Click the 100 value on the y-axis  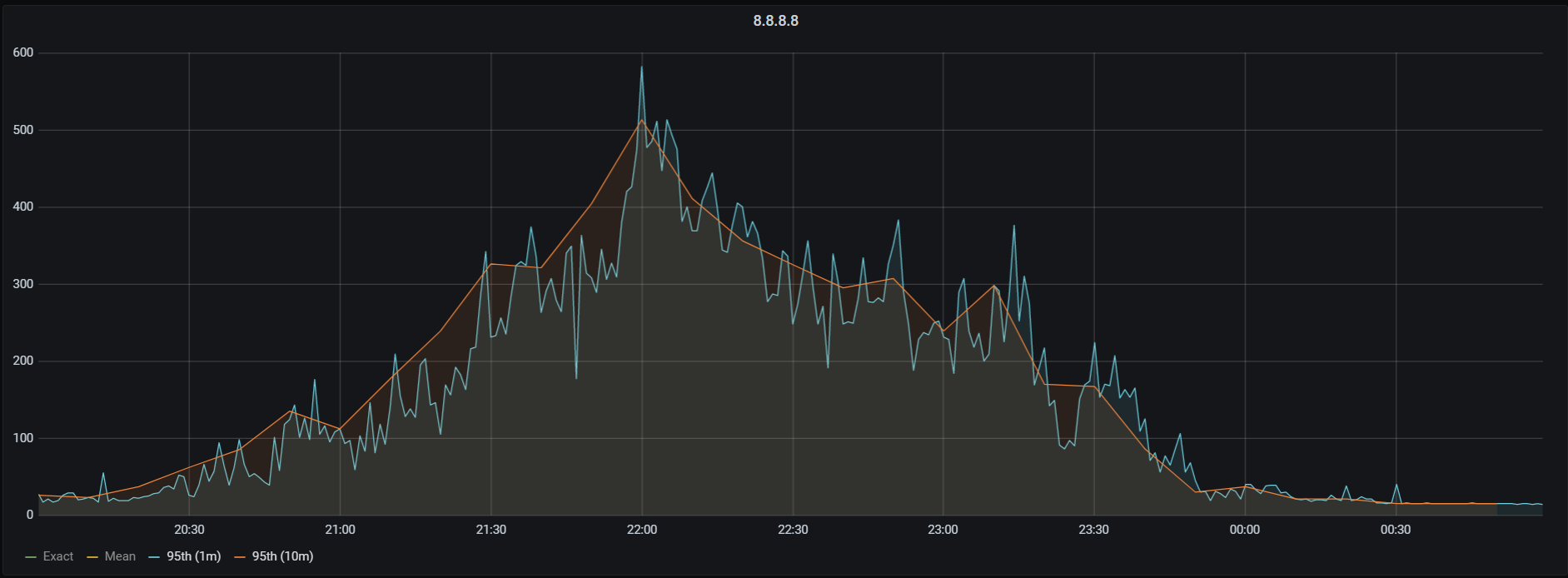pos(23,438)
